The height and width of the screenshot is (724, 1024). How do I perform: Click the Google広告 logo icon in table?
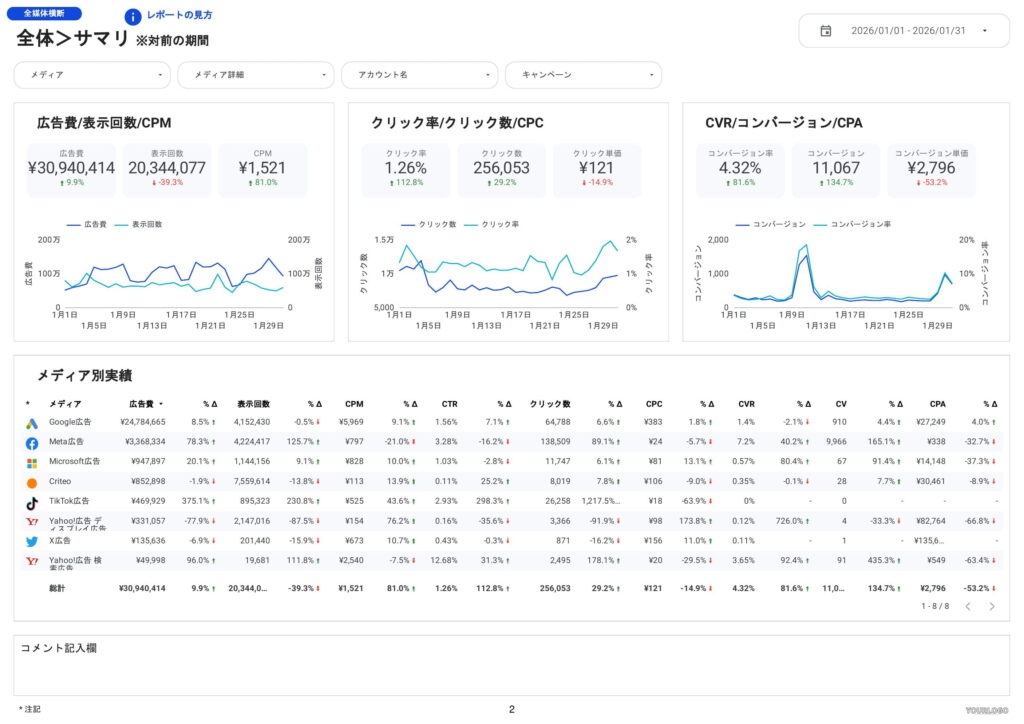pyautogui.click(x=32, y=423)
